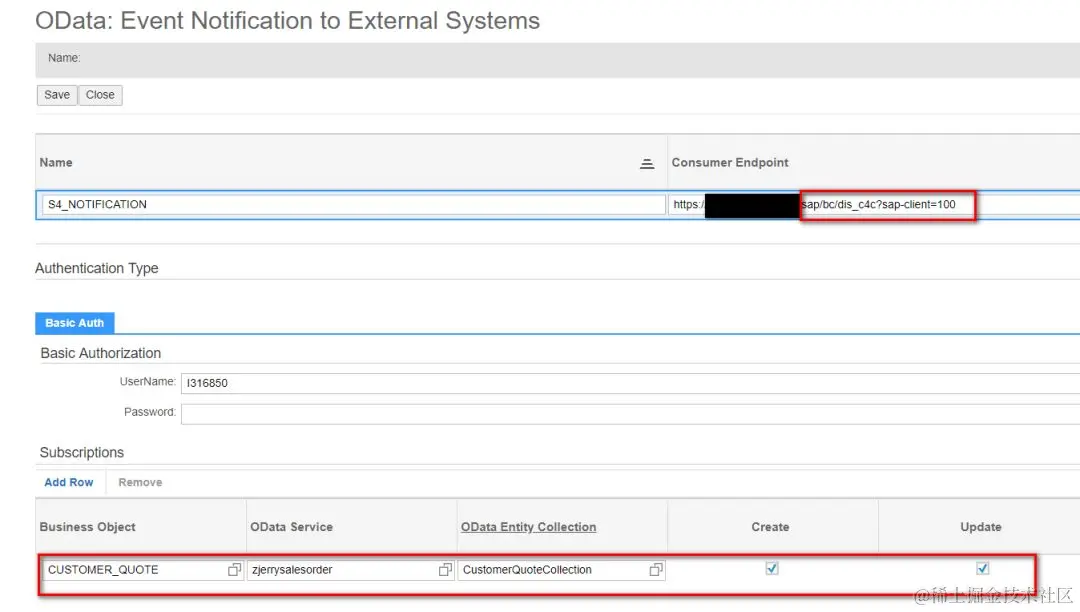Screen dimensions: 1080x612
Task: Click the Create column header
Action: [770, 527]
